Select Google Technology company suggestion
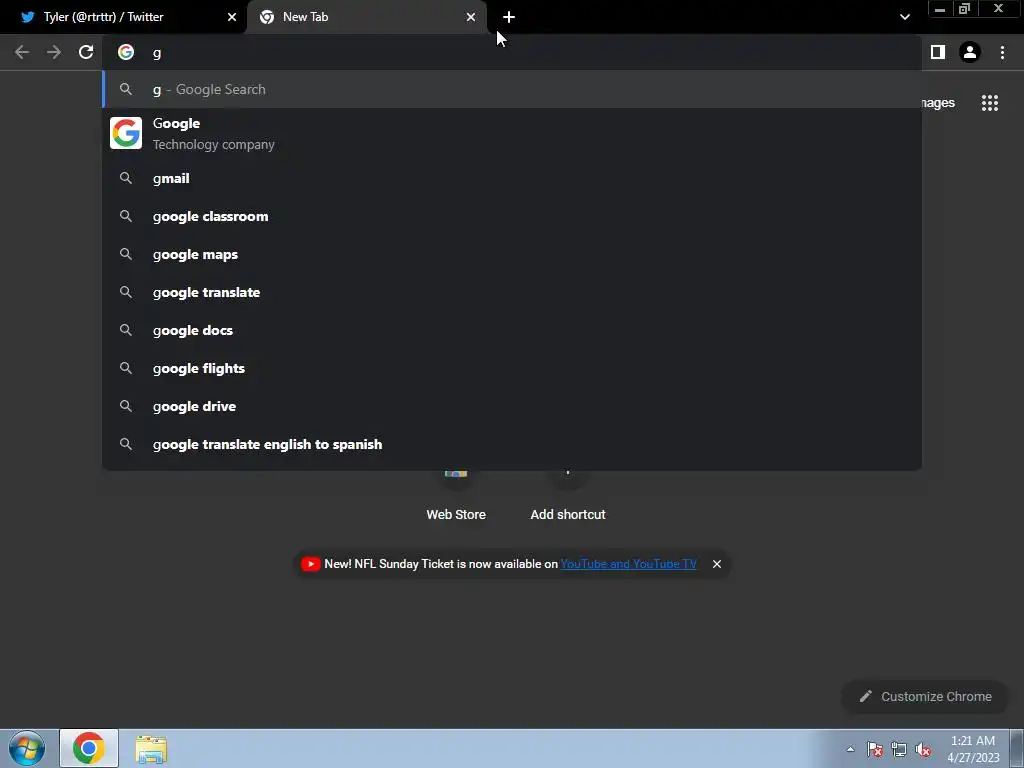Image resolution: width=1024 pixels, height=768 pixels. tap(512, 133)
